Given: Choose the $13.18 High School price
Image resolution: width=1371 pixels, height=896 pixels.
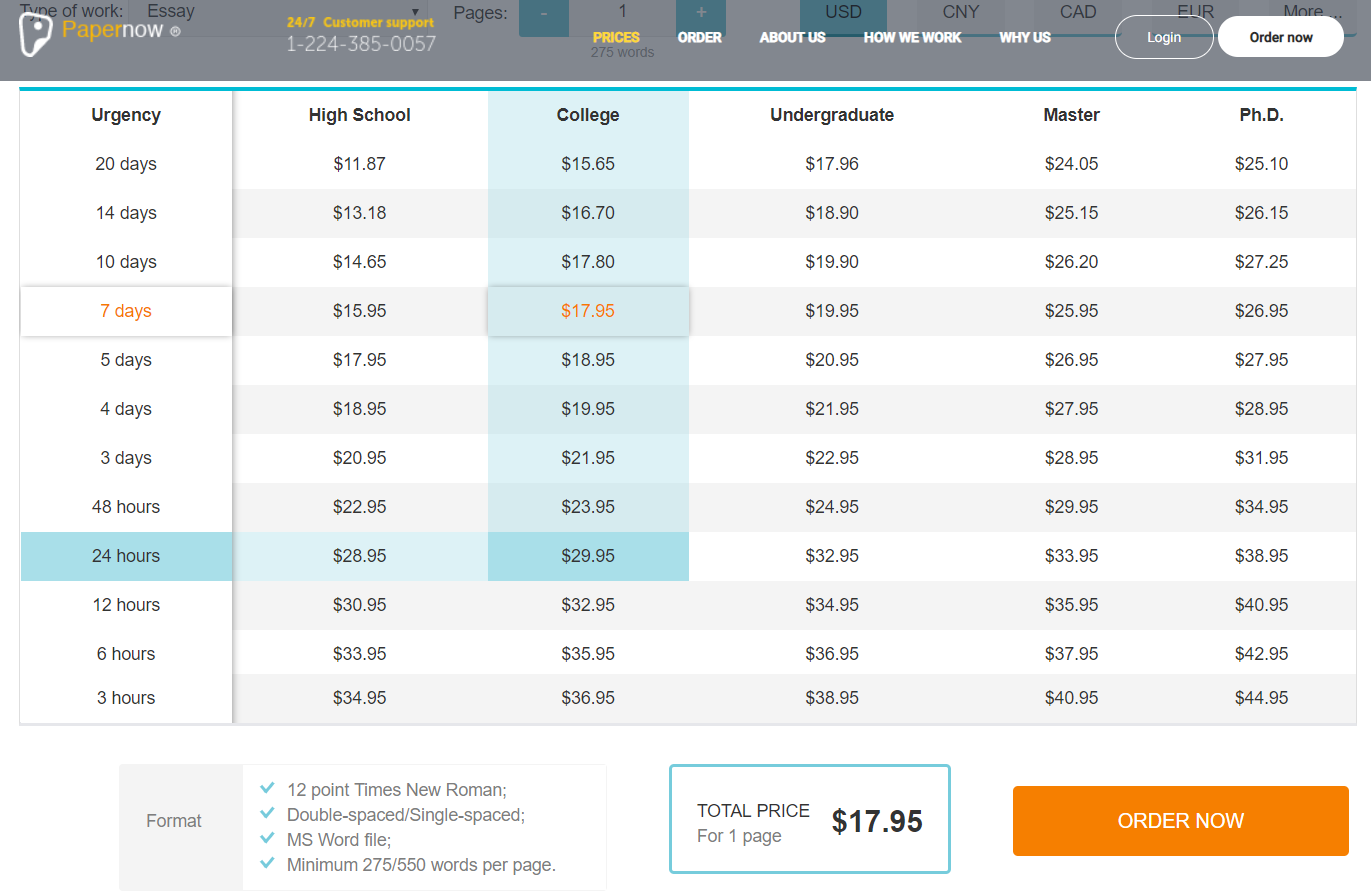Looking at the screenshot, I should (x=360, y=213).
